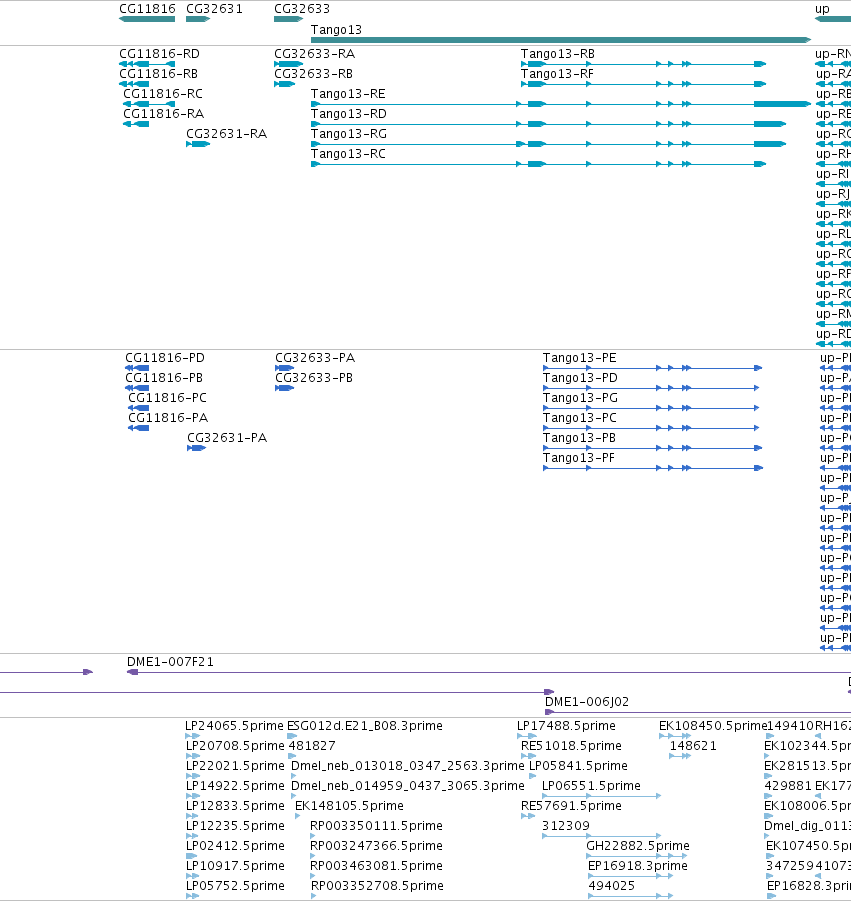Select the Tango13-RB transcript label
The height and width of the screenshot is (901, 851).
[x=557, y=54]
